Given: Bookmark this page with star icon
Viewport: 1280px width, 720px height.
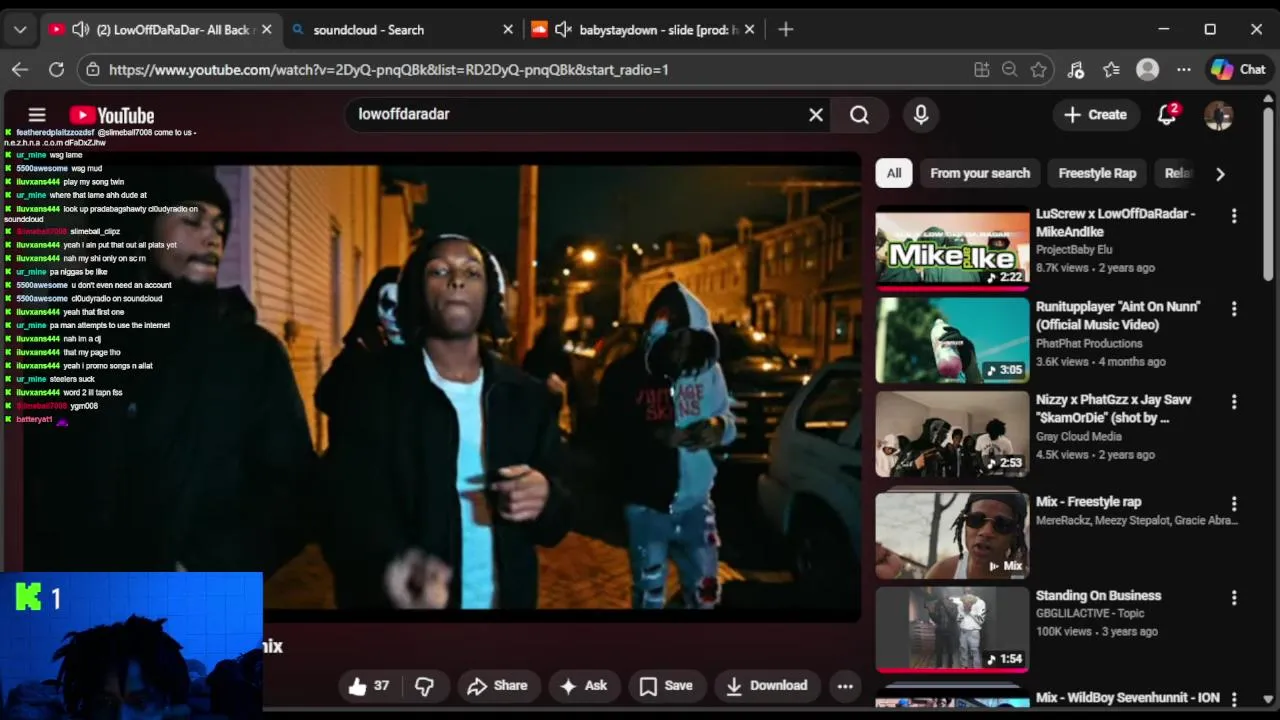Looking at the screenshot, I should (1039, 70).
